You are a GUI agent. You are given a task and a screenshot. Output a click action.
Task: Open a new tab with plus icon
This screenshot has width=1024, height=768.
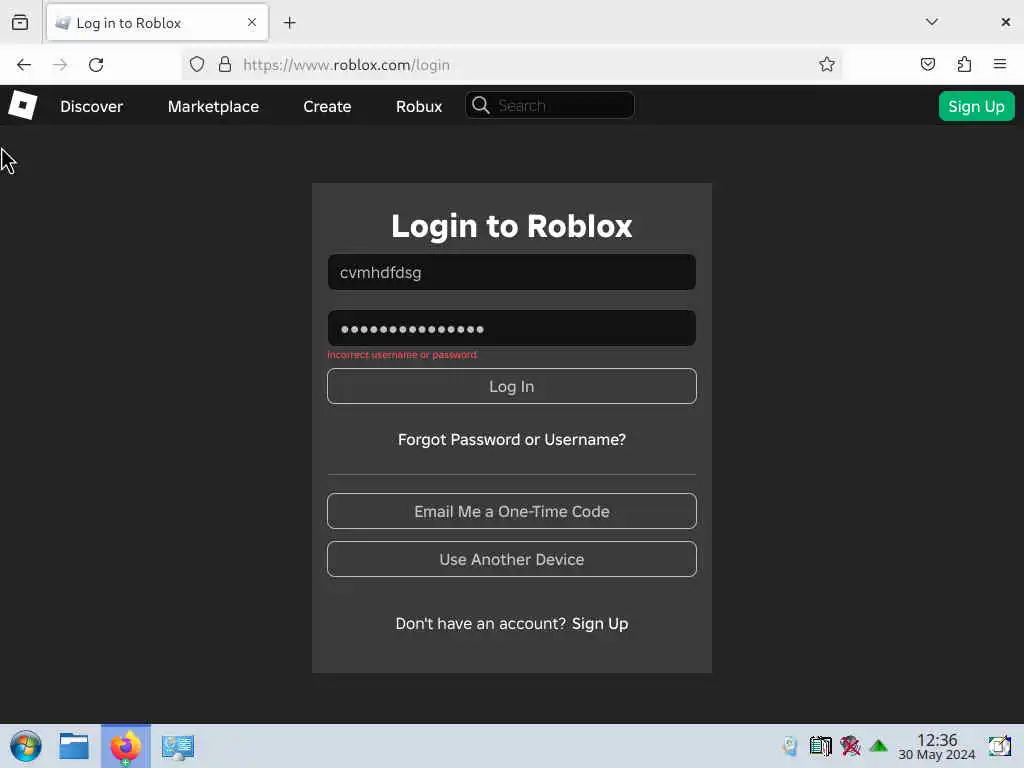(x=289, y=23)
